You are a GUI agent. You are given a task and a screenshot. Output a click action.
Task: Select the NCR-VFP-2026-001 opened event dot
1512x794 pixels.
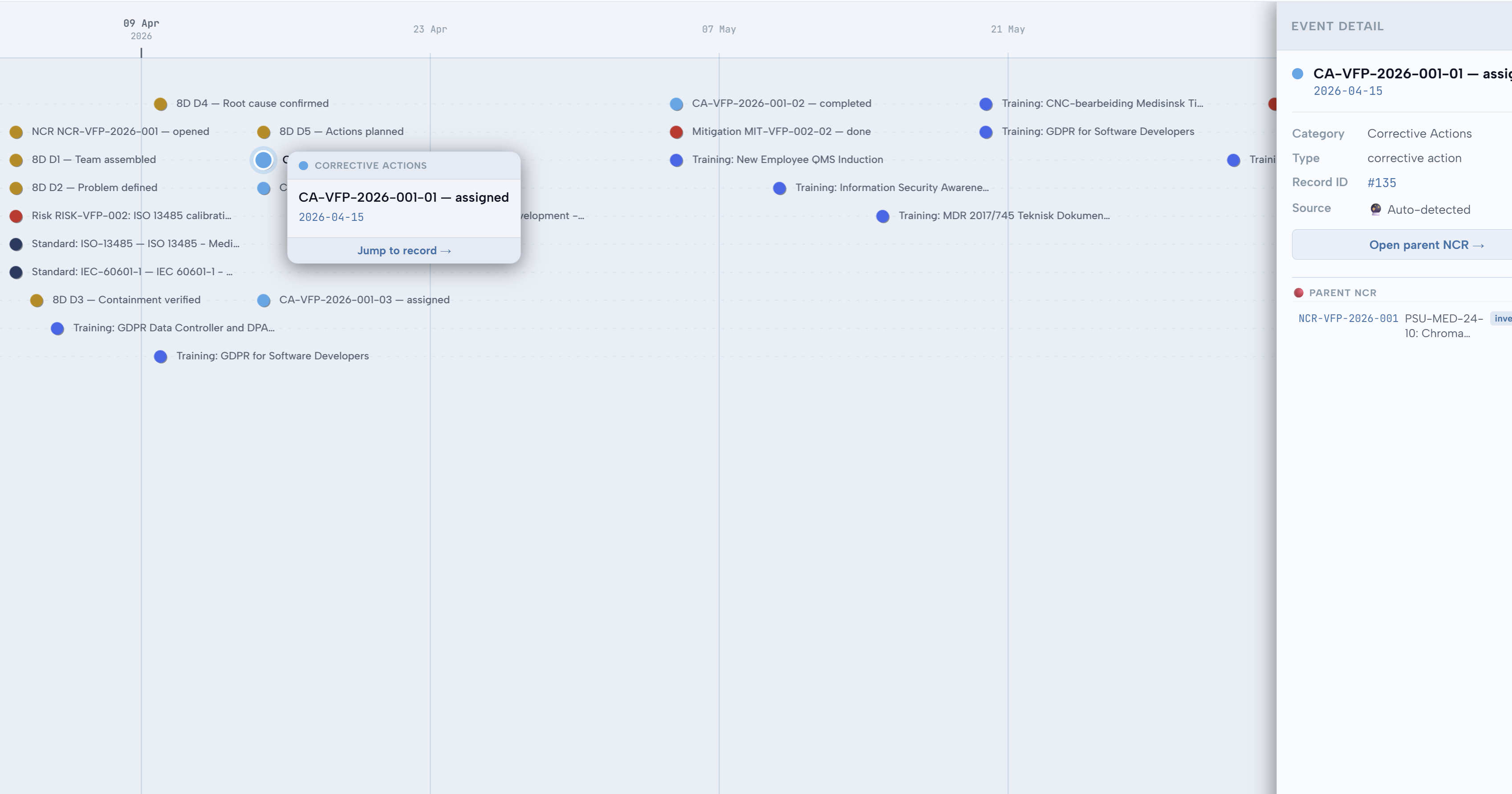click(x=16, y=132)
